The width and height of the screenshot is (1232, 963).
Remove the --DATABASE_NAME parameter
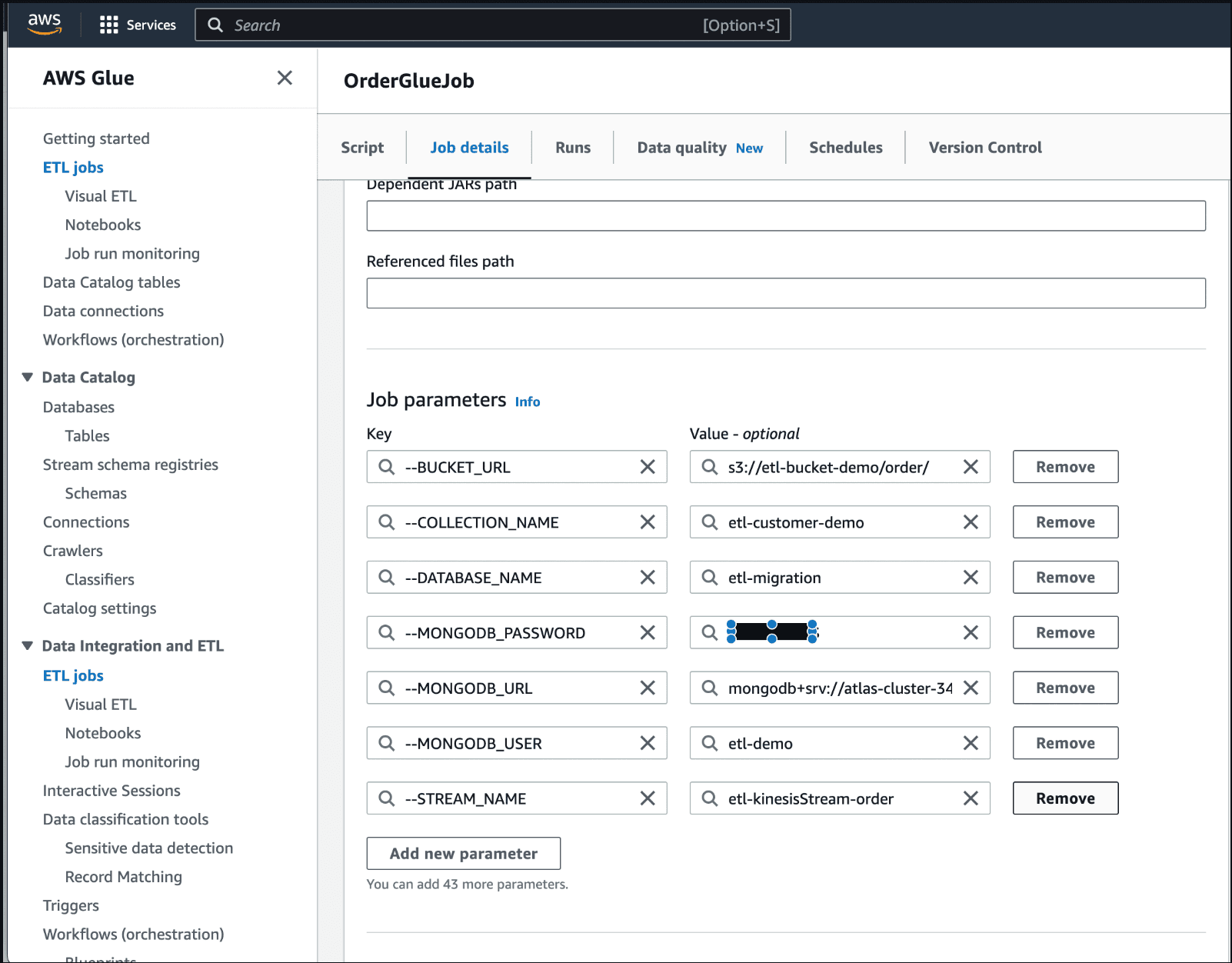1065,578
